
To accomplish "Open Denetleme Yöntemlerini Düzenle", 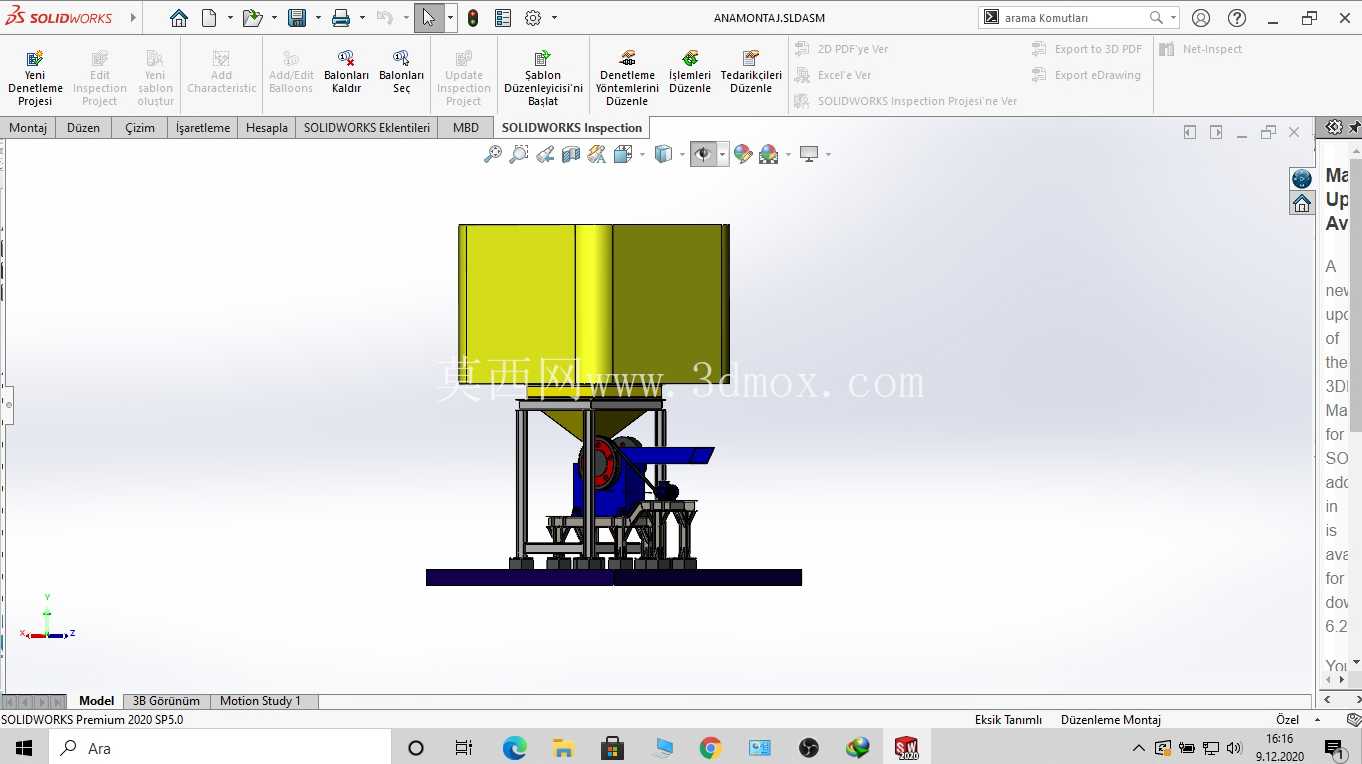I will pyautogui.click(x=627, y=78).
